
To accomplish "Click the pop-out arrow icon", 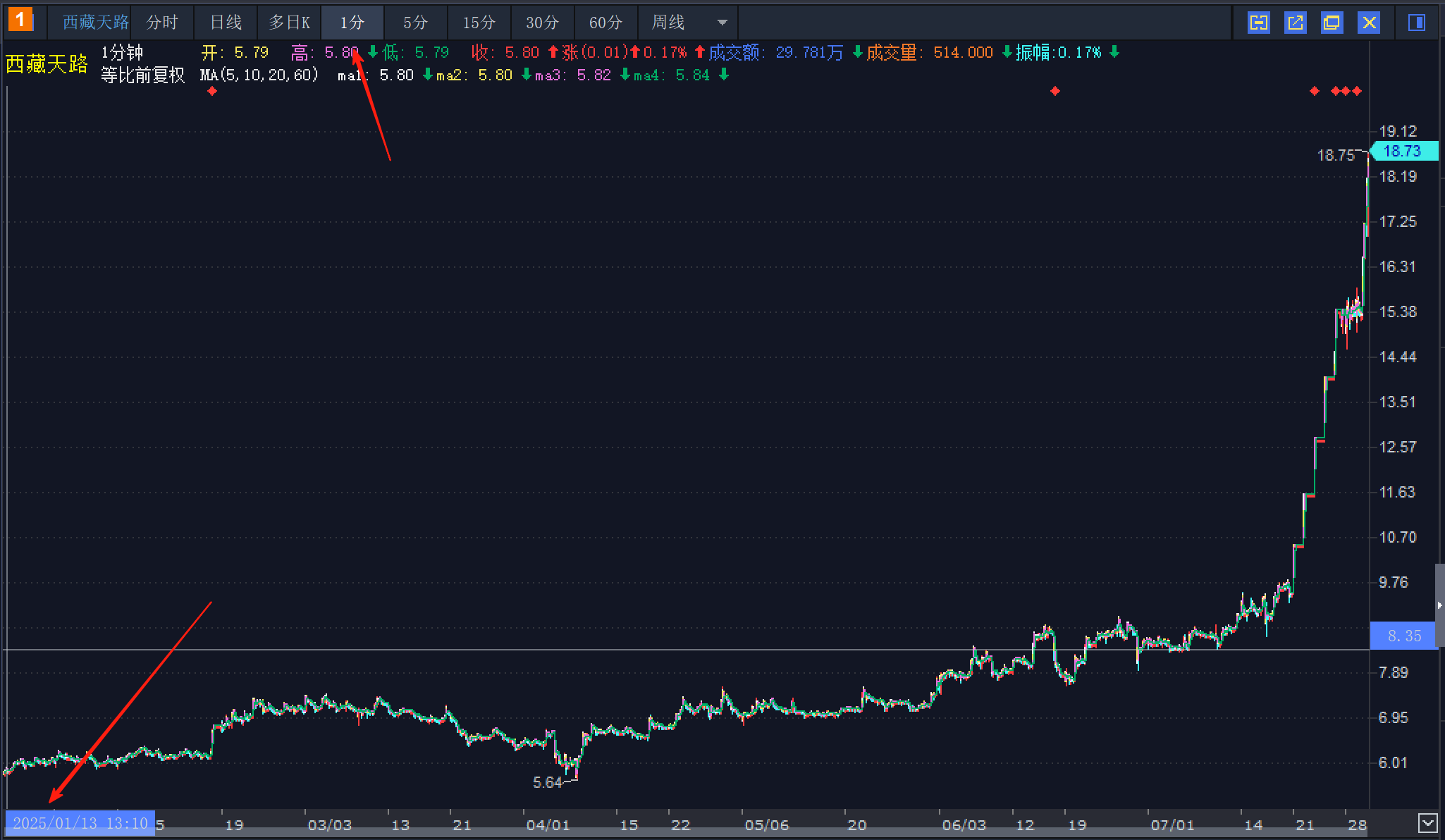I will 1295,23.
